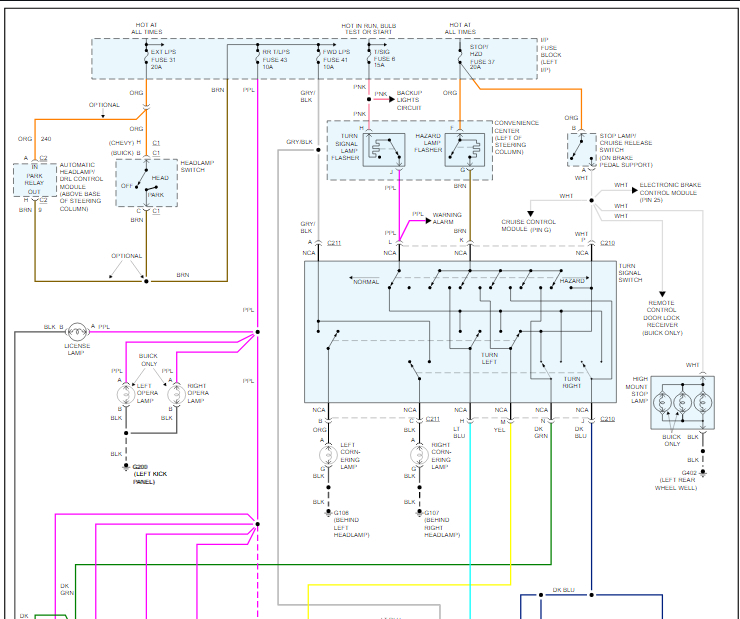Select the left opera lamp symbol
Viewport: 740px width, 619px height.
(127, 394)
